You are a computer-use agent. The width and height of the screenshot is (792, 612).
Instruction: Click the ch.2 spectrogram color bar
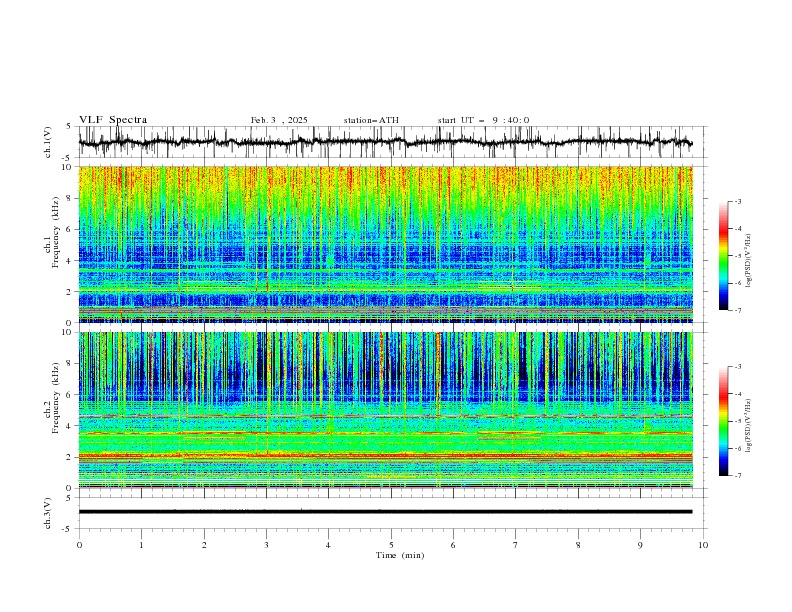pyautogui.click(x=724, y=421)
